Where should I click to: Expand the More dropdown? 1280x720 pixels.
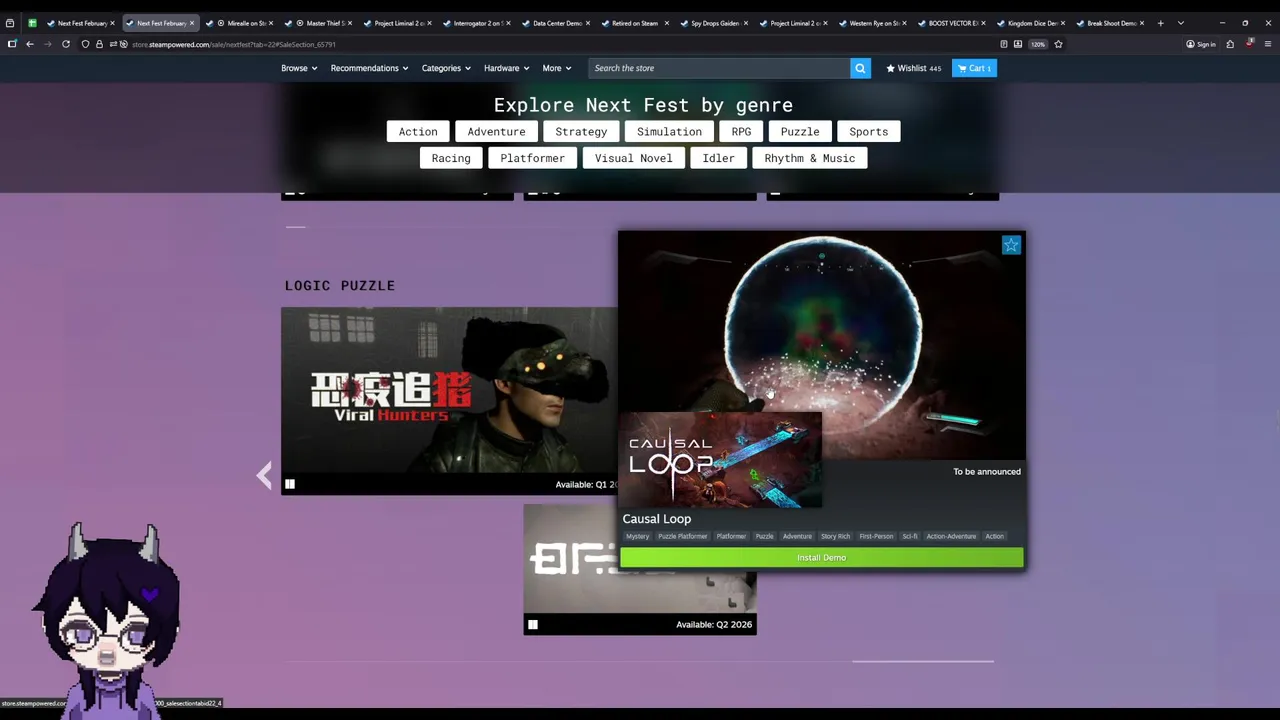pos(557,68)
